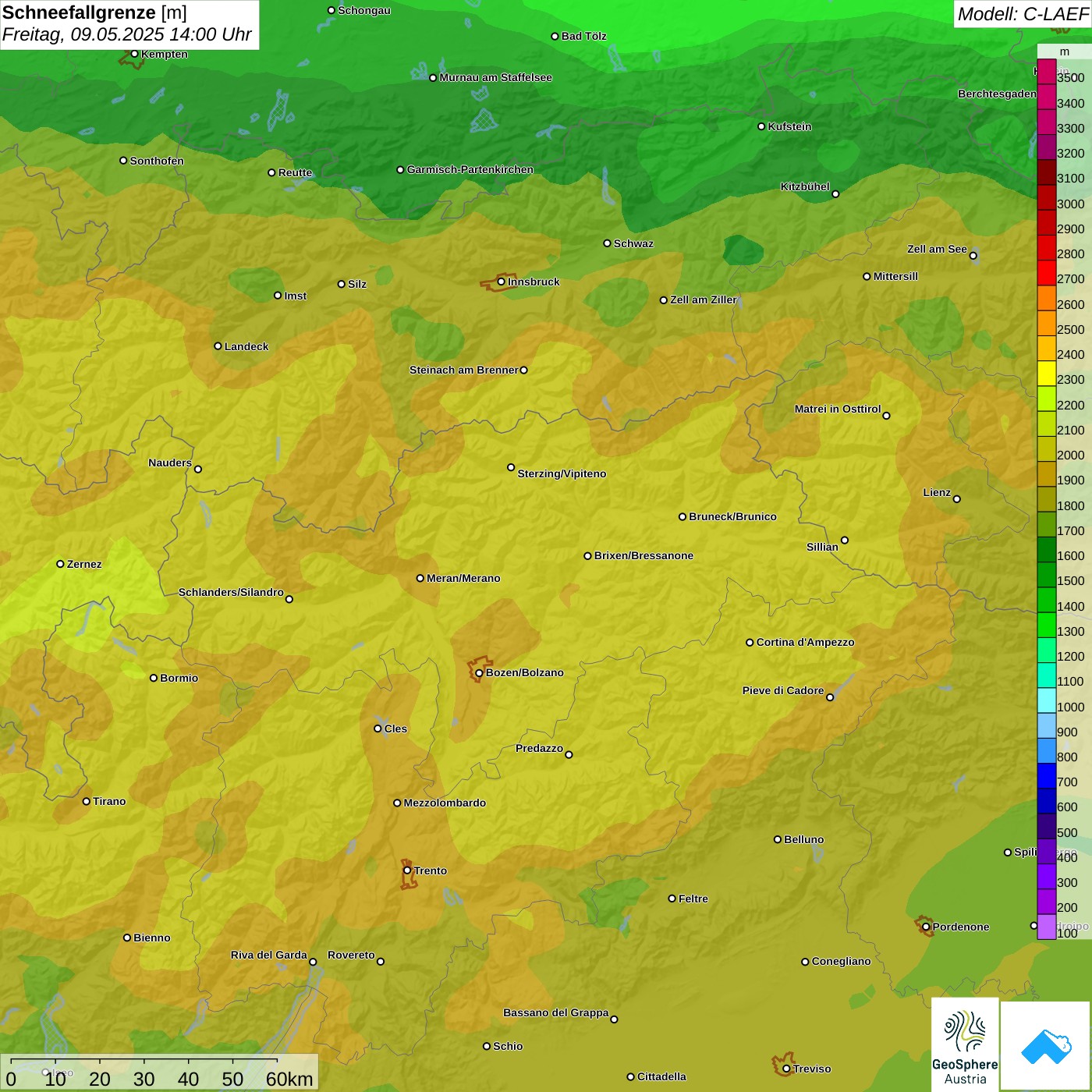
Task: Click the Cortina d'Ampezzo location dot
Action: coord(750,643)
